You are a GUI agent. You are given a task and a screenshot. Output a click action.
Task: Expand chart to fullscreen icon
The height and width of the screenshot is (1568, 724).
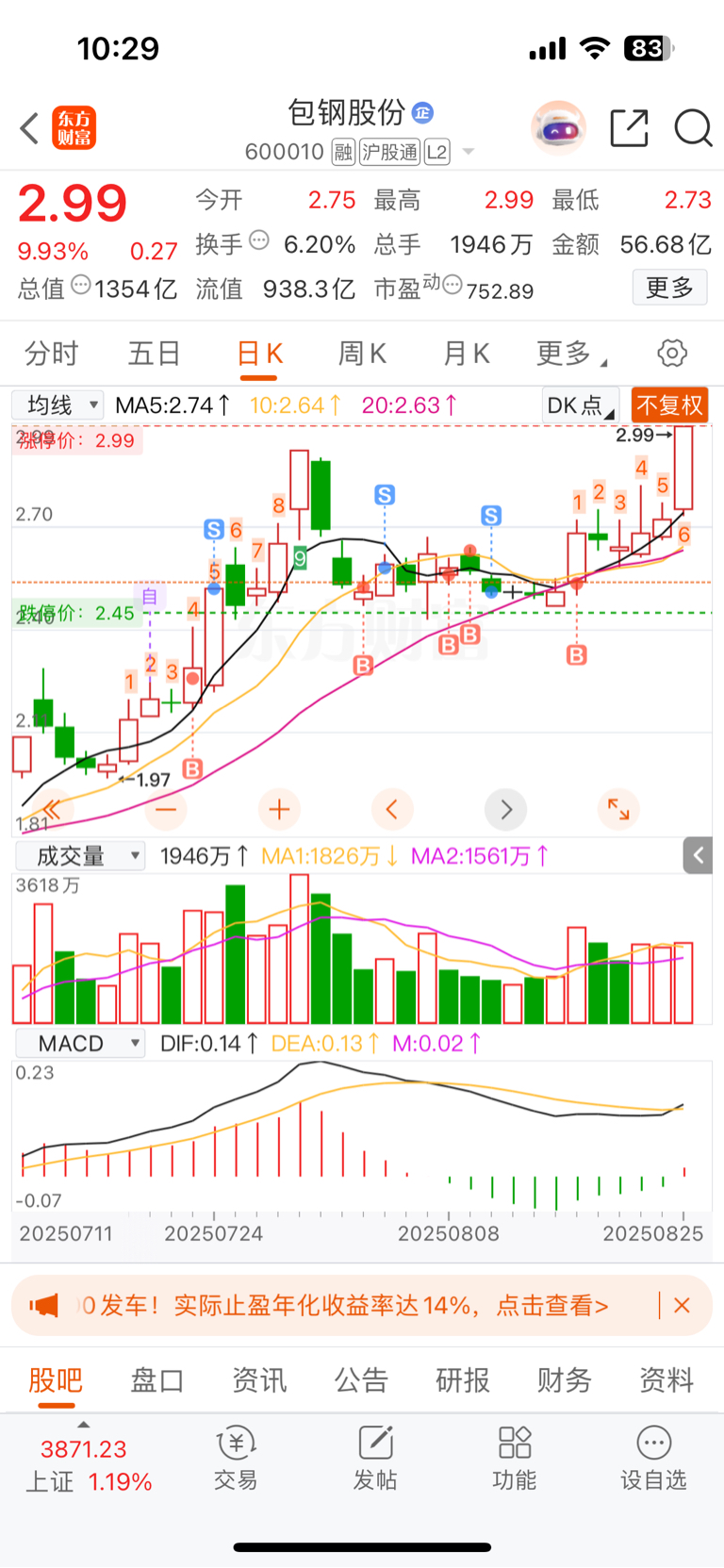click(618, 809)
